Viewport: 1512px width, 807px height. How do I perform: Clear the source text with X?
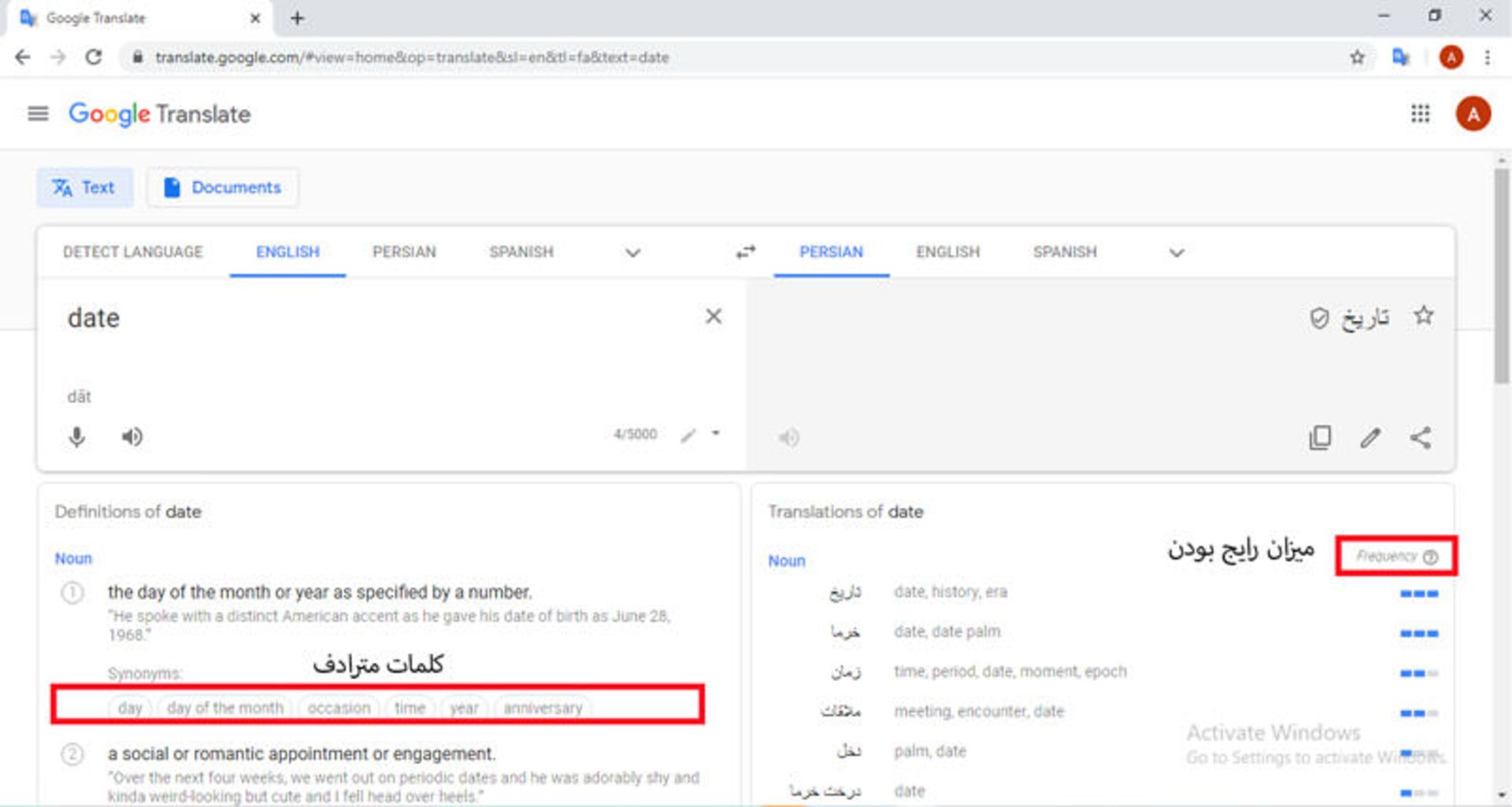pyautogui.click(x=713, y=317)
